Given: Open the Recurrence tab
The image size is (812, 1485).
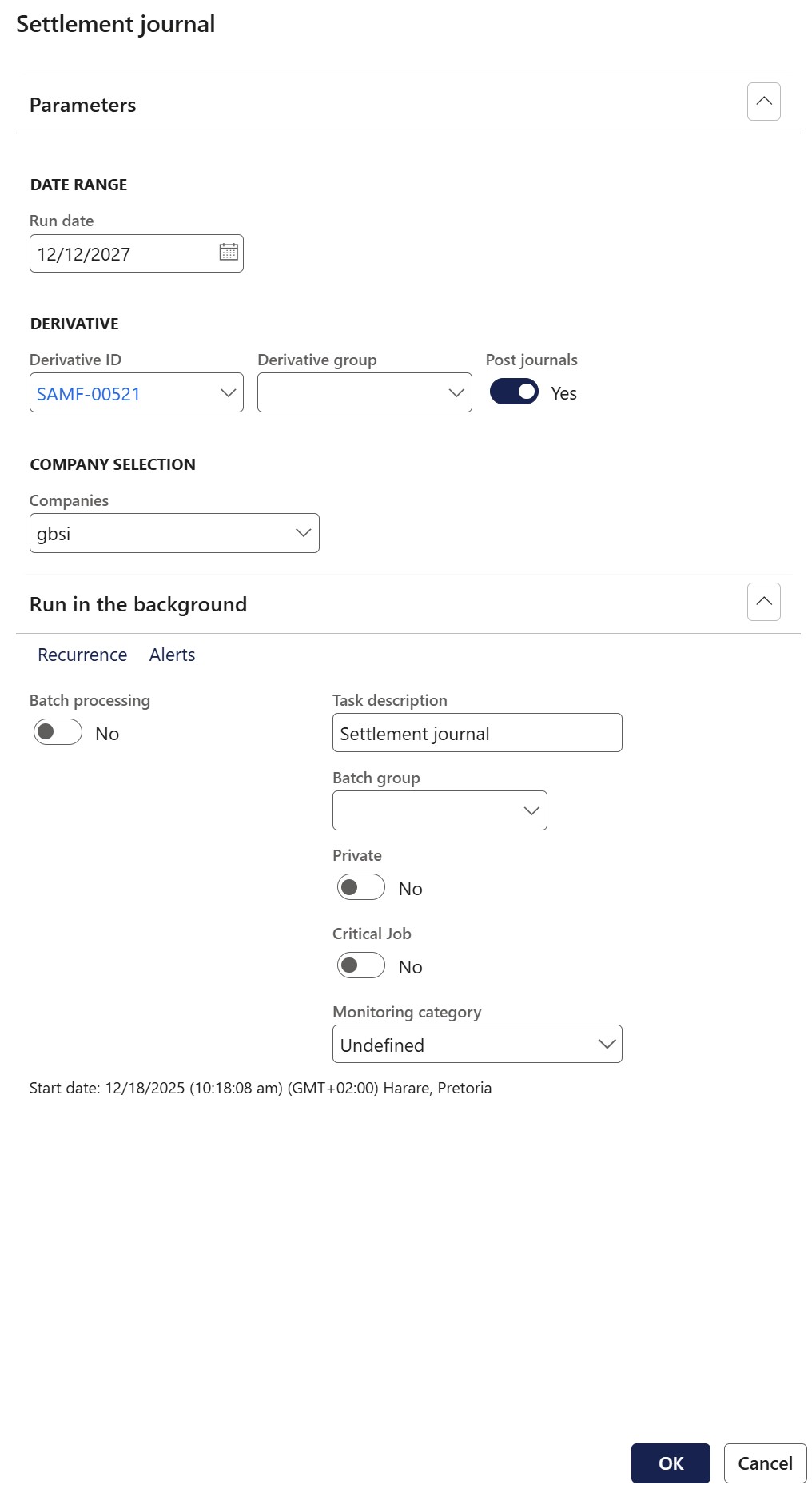Looking at the screenshot, I should pyautogui.click(x=82, y=655).
